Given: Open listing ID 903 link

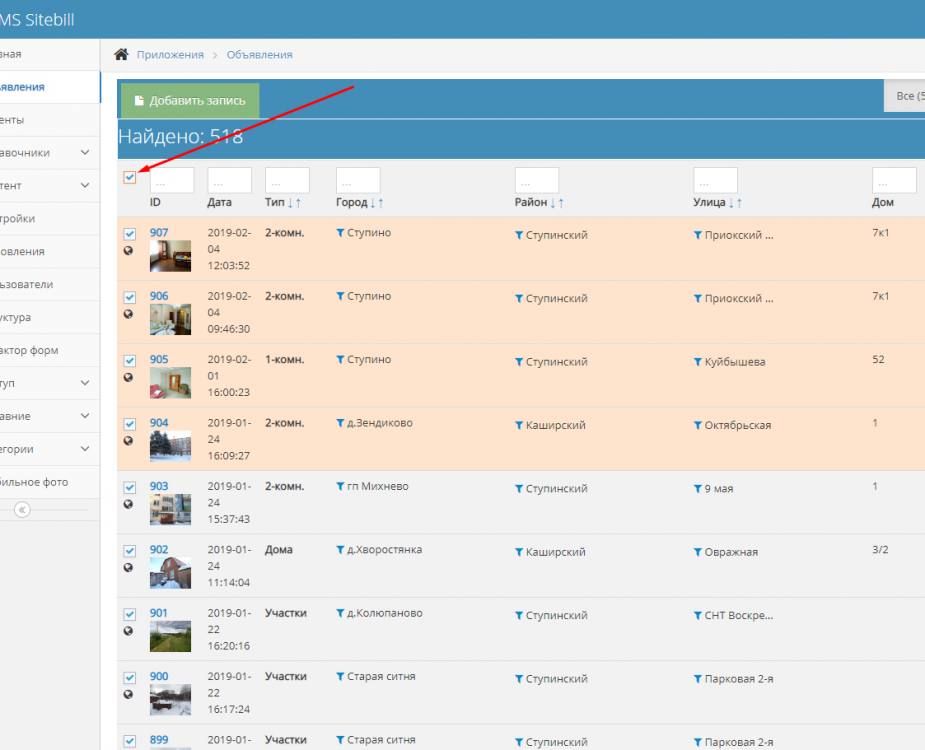Looking at the screenshot, I should (159, 486).
